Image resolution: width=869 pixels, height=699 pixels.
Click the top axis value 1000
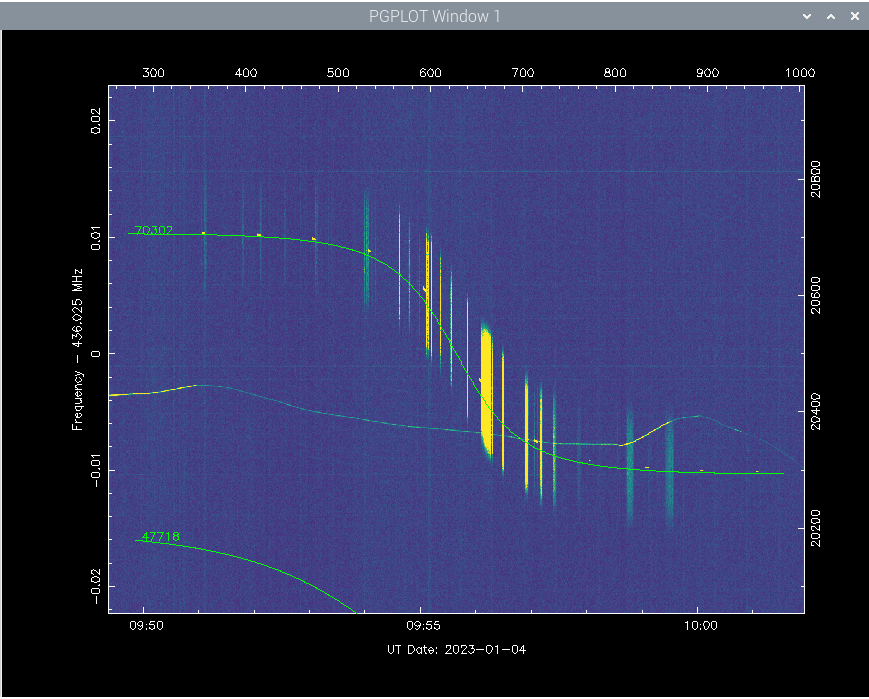point(800,73)
